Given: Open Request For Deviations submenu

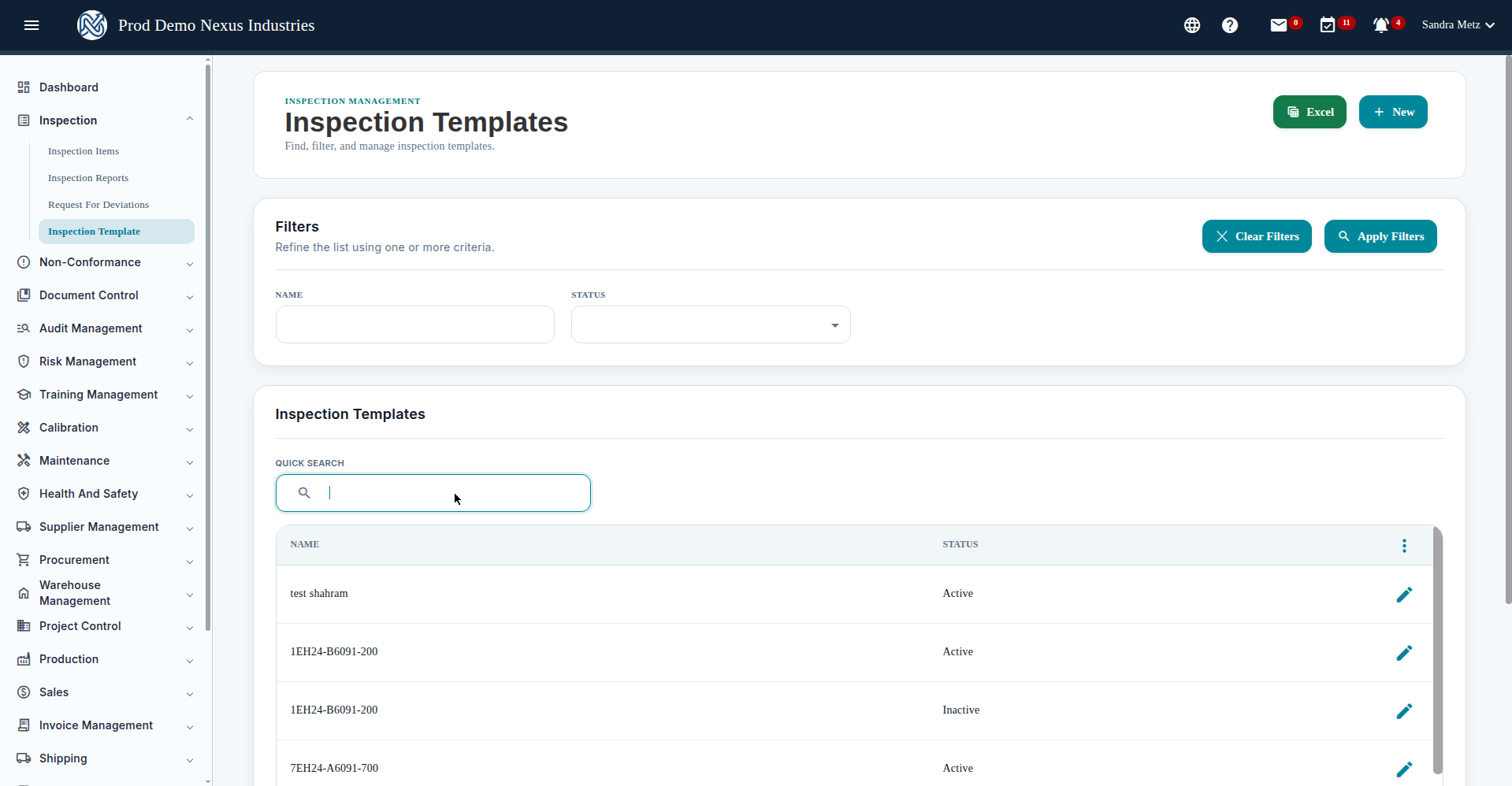Looking at the screenshot, I should [98, 205].
